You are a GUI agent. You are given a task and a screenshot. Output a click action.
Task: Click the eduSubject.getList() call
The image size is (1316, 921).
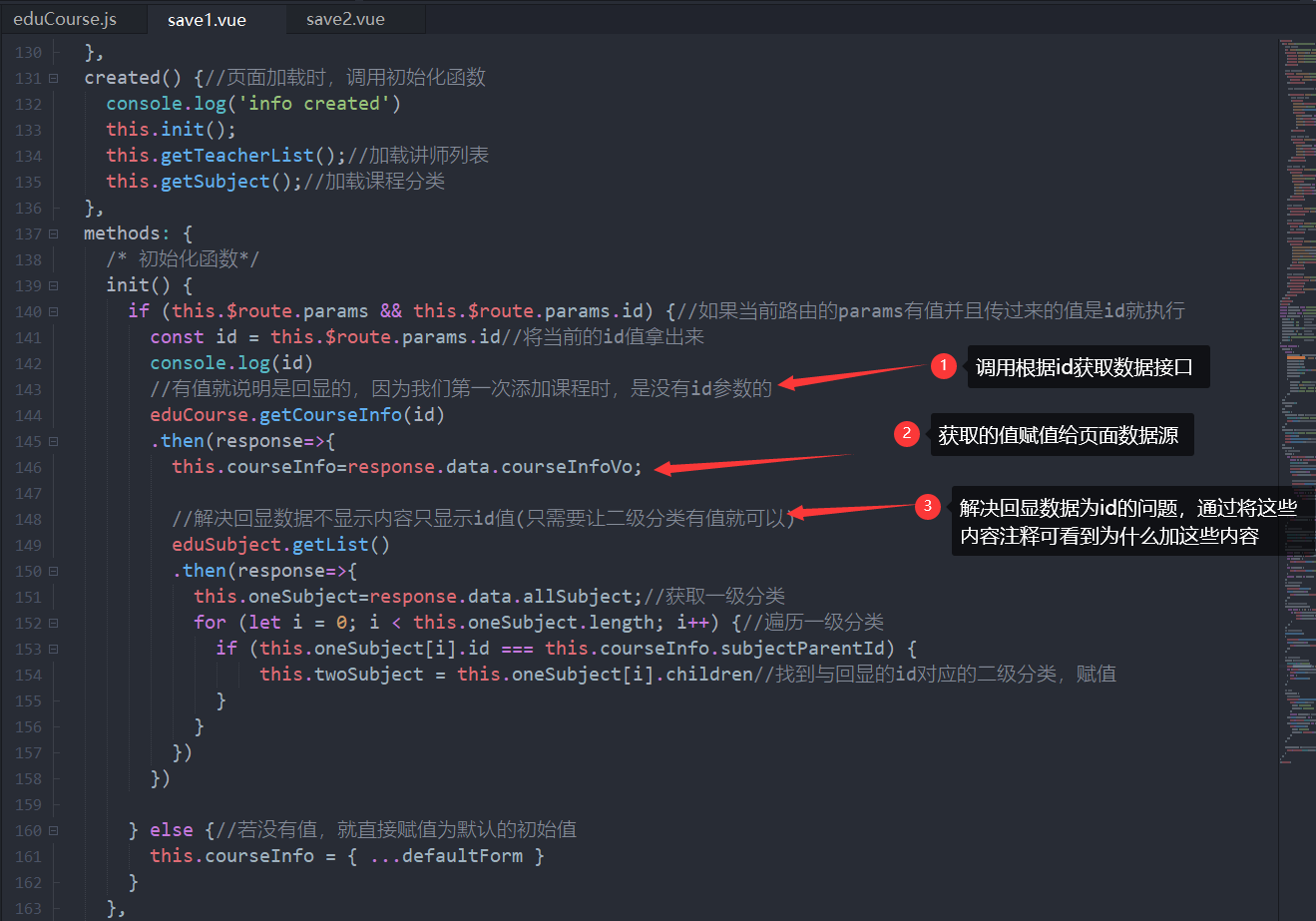[x=280, y=545]
